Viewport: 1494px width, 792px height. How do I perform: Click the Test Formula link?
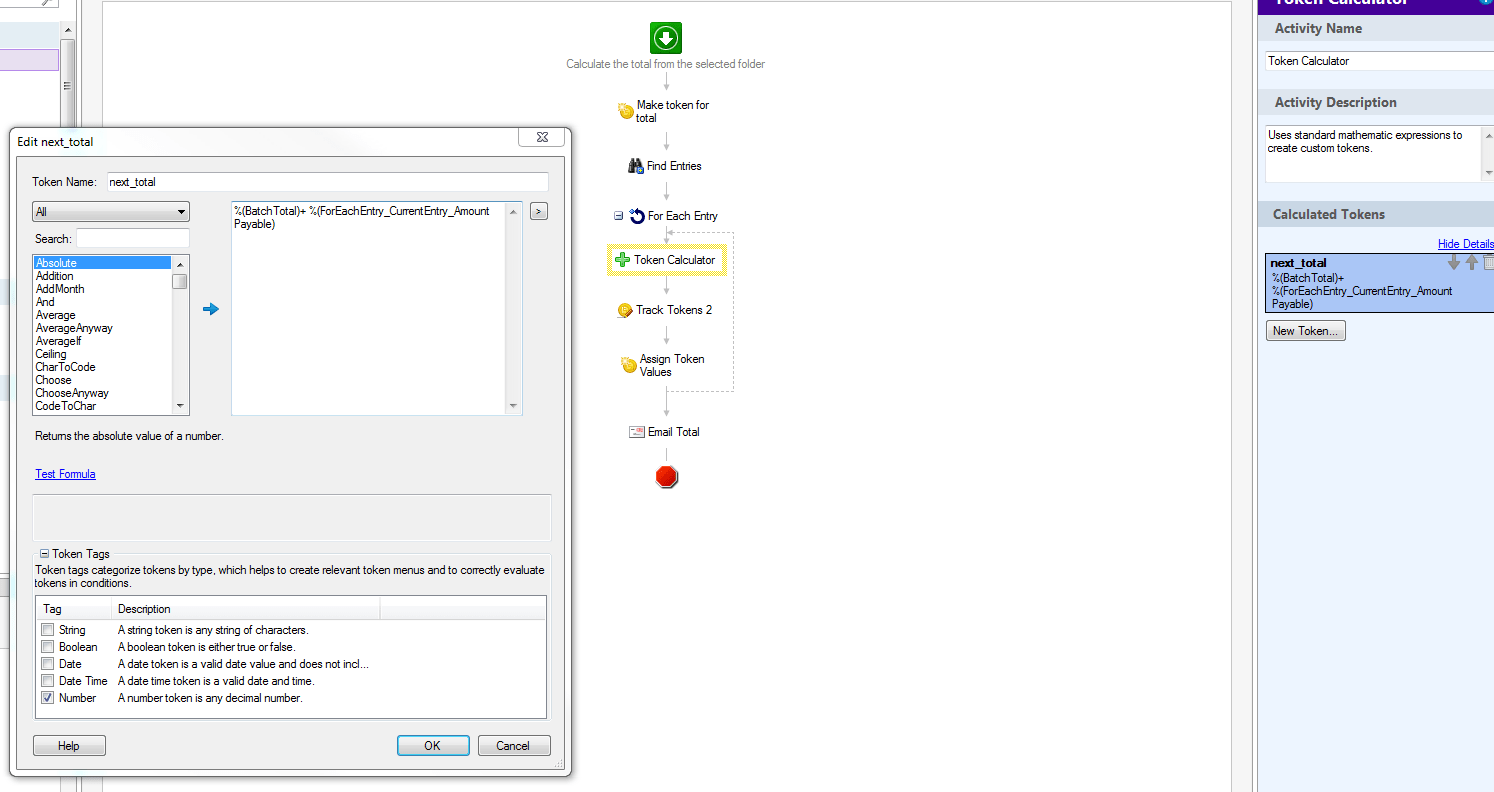point(65,474)
